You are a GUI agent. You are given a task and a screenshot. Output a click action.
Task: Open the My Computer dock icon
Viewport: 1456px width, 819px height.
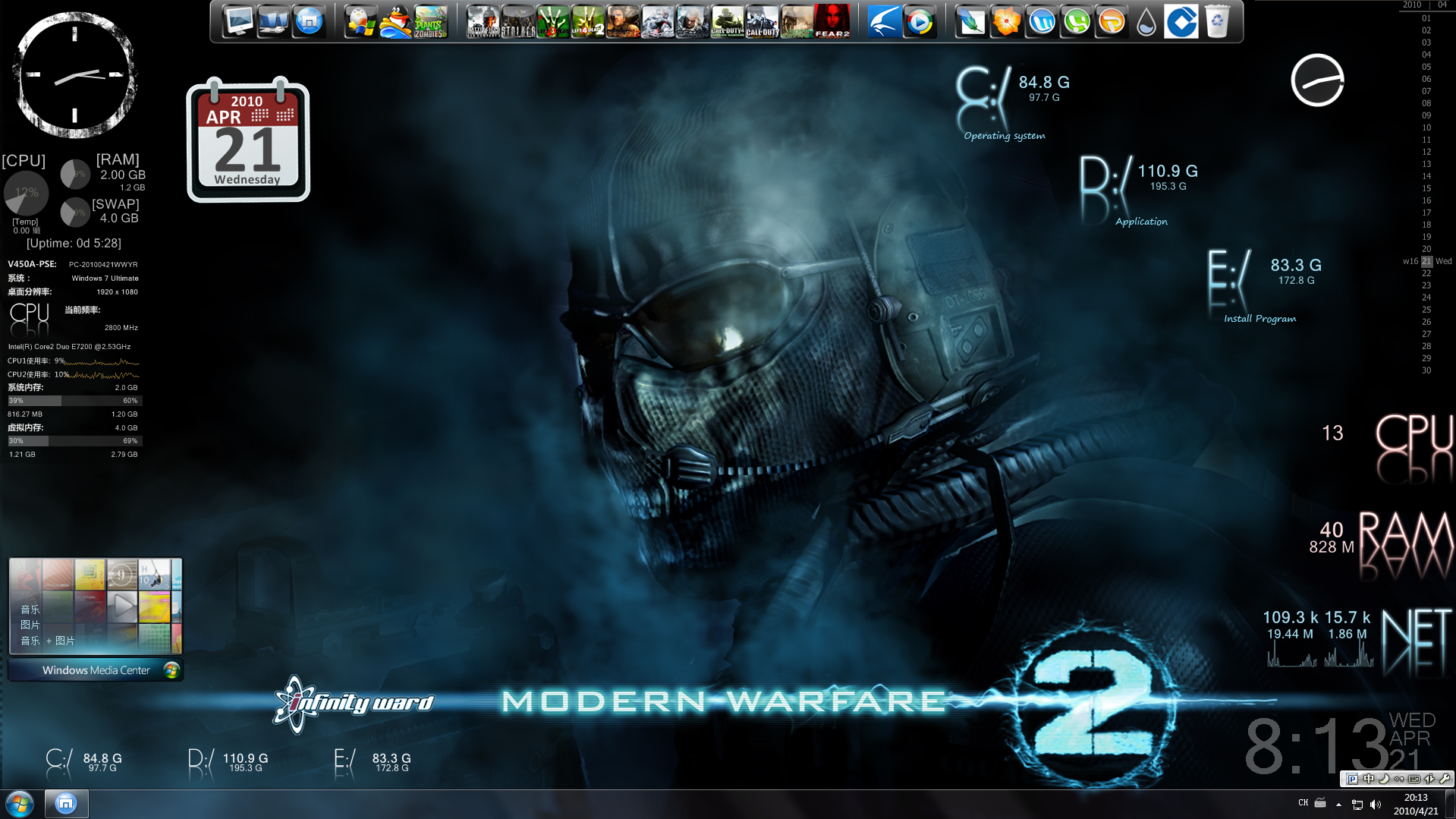pos(237,21)
